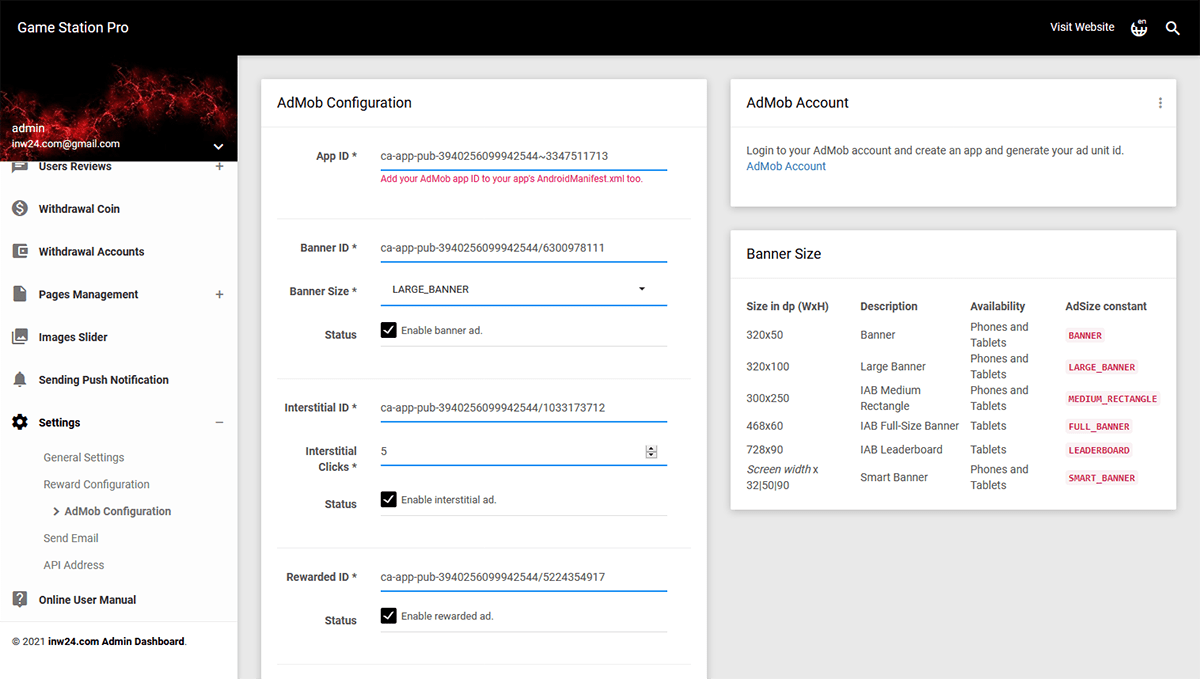1200x679 pixels.
Task: Expand the Pages Management plus sign
Action: [220, 295]
